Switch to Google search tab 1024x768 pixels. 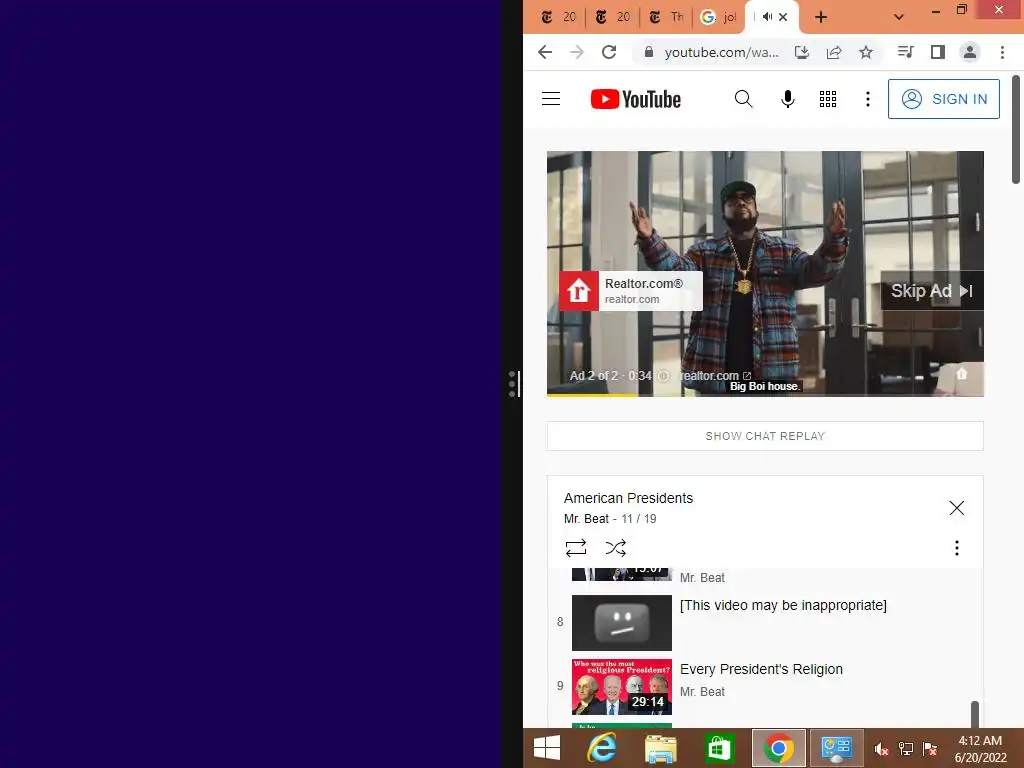(718, 17)
